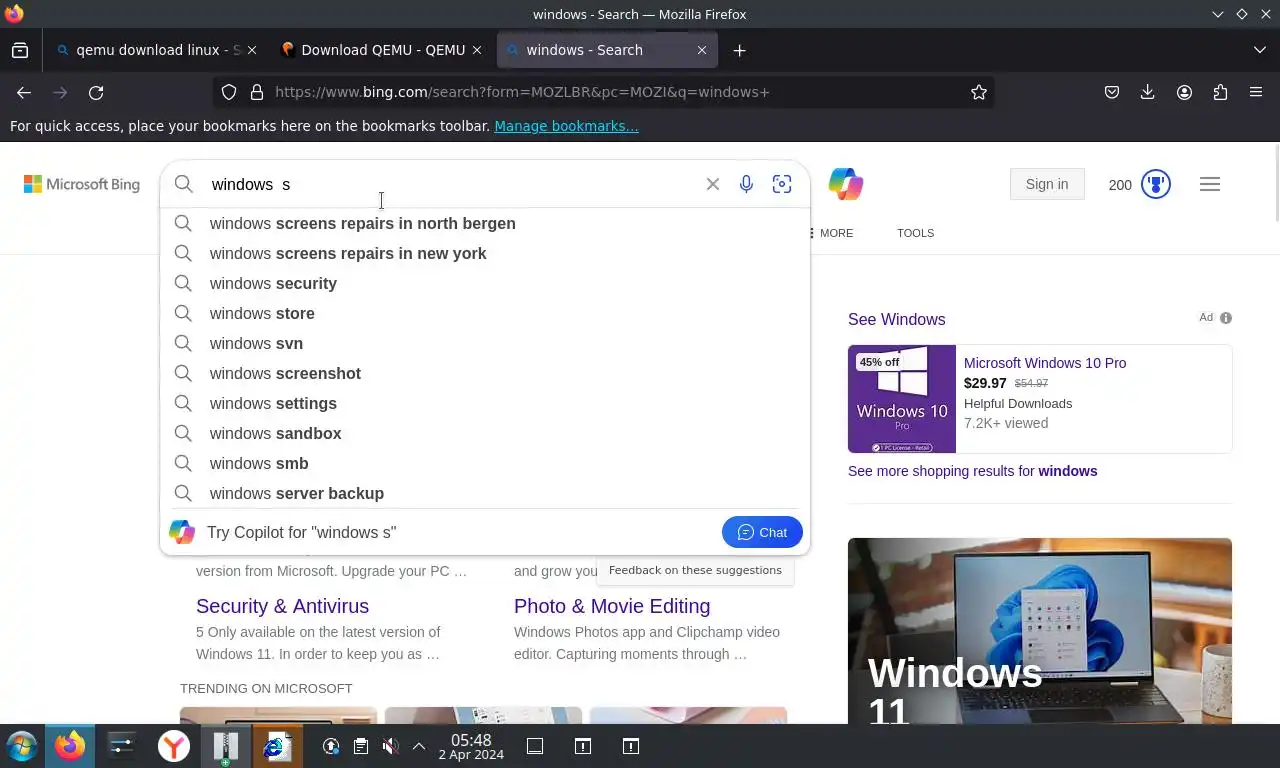This screenshot has width=1280, height=768.
Task: Choose suggestion windows store
Action: click(x=485, y=313)
